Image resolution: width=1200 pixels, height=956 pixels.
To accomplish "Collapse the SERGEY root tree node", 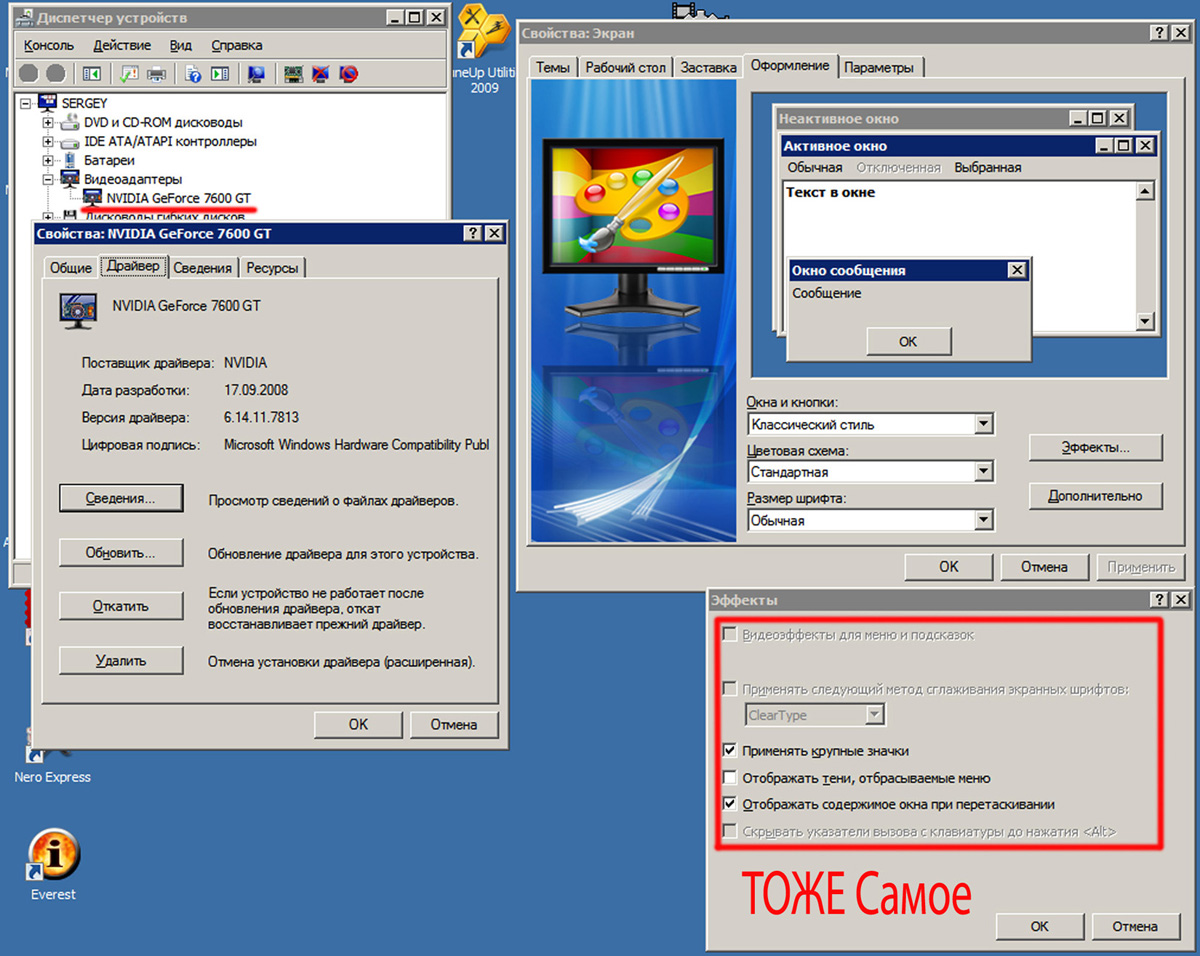I will (25, 103).
